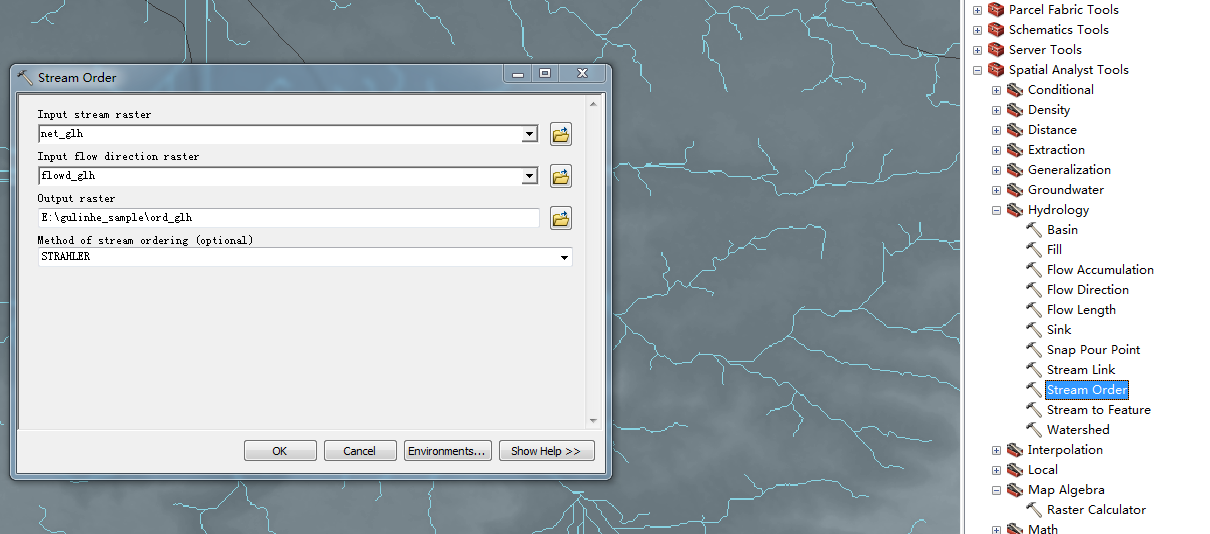Screen dimensions: 1210x534
Task: Select the Map Algebra toolset label
Action: click(1066, 490)
